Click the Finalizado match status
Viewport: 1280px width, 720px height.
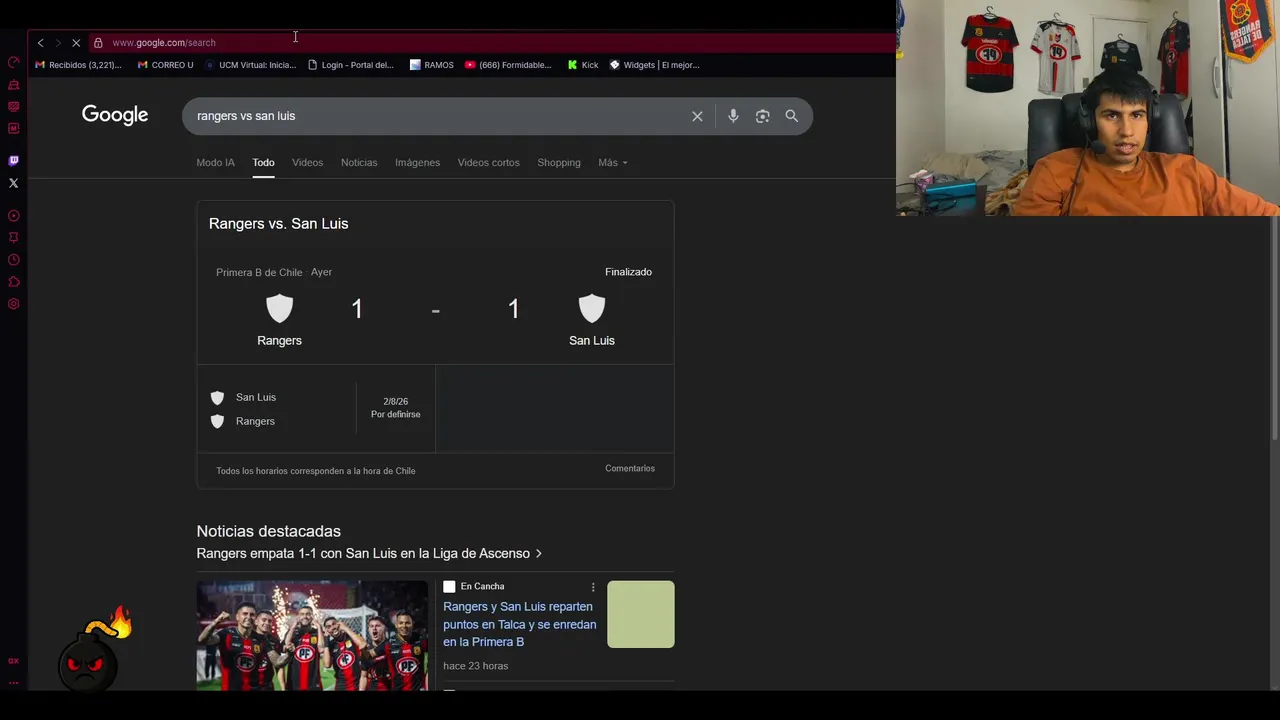point(628,272)
